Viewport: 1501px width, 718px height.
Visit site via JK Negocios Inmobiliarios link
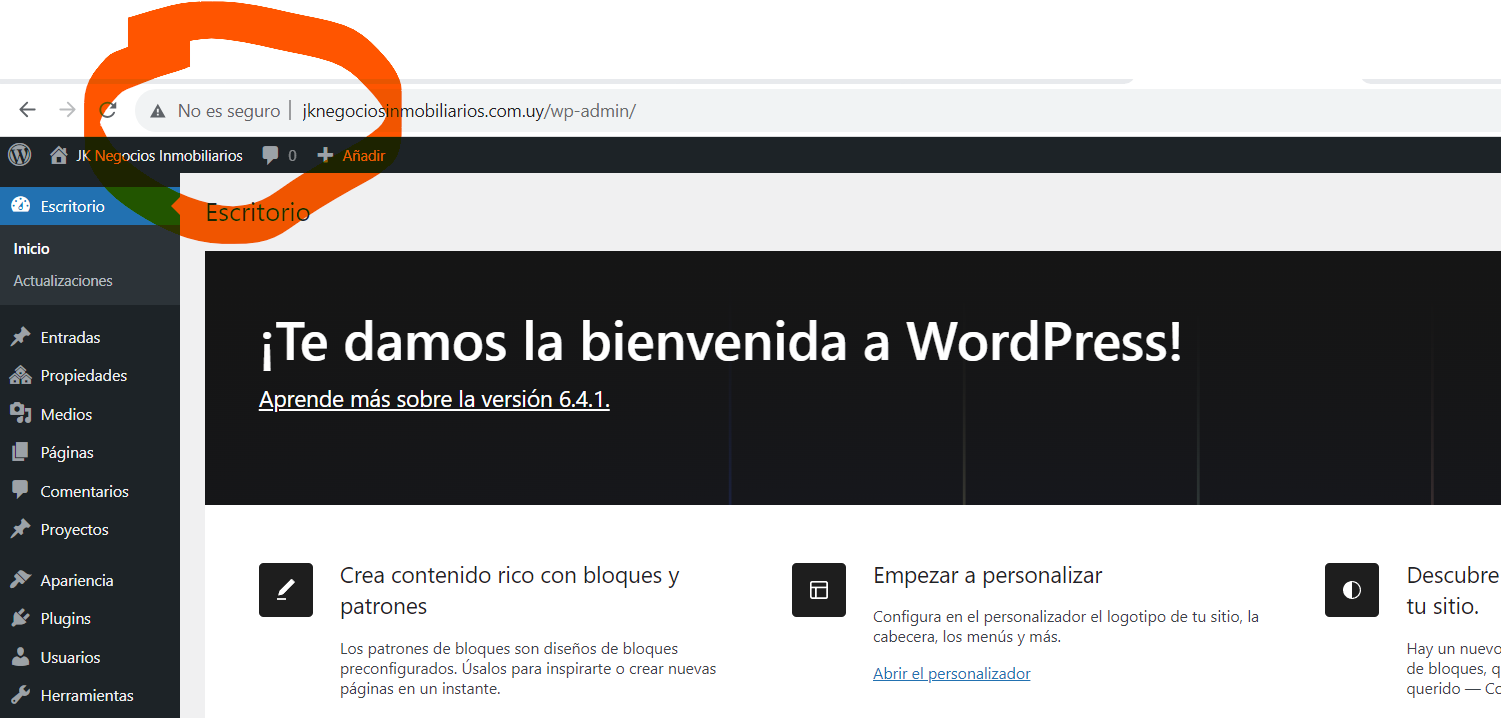click(159, 156)
